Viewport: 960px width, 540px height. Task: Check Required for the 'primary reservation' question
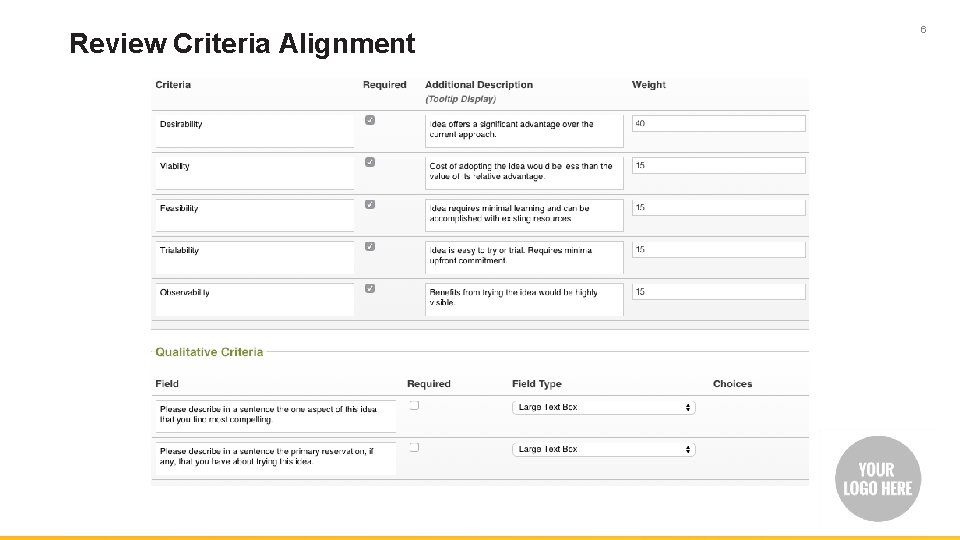coord(414,447)
